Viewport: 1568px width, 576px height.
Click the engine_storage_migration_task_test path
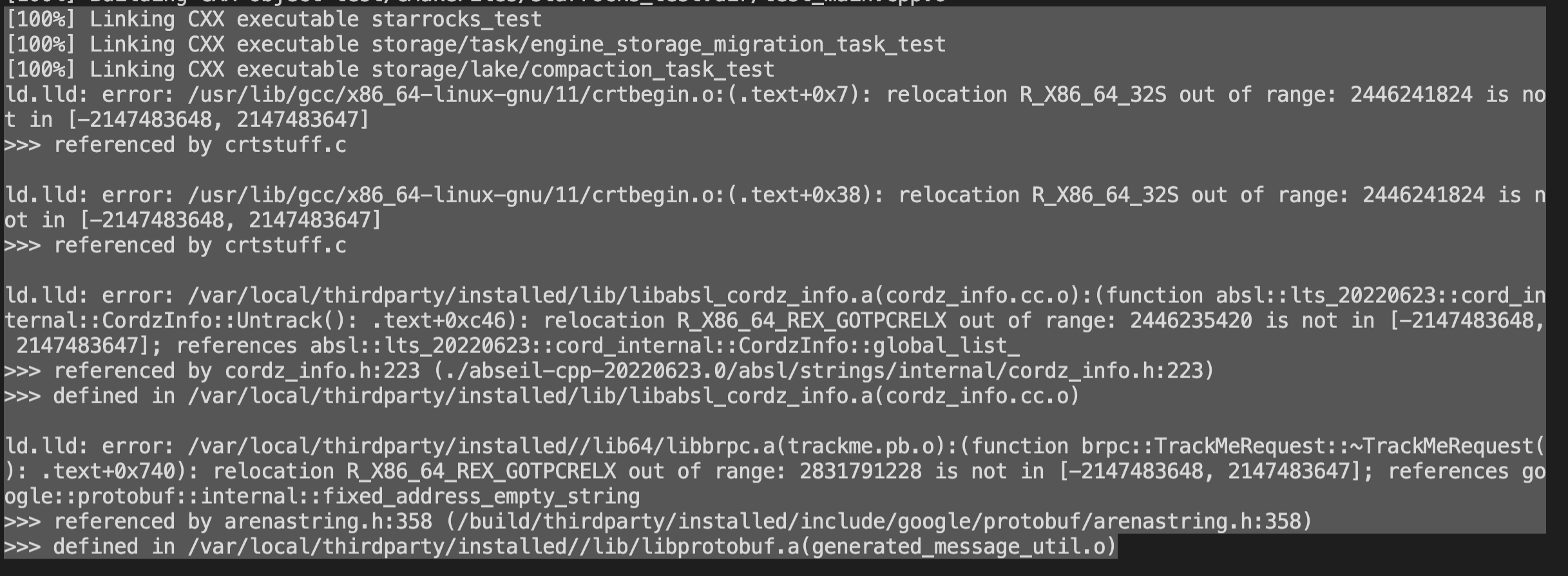(658, 44)
